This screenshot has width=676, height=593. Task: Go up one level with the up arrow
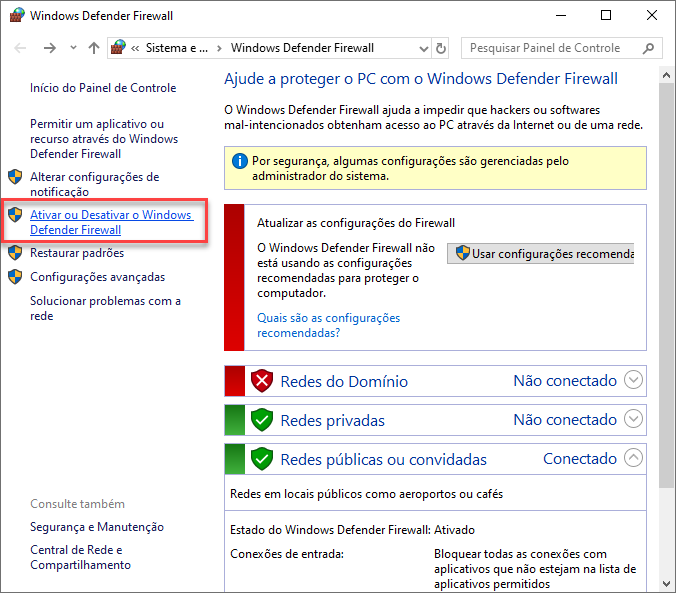94,47
